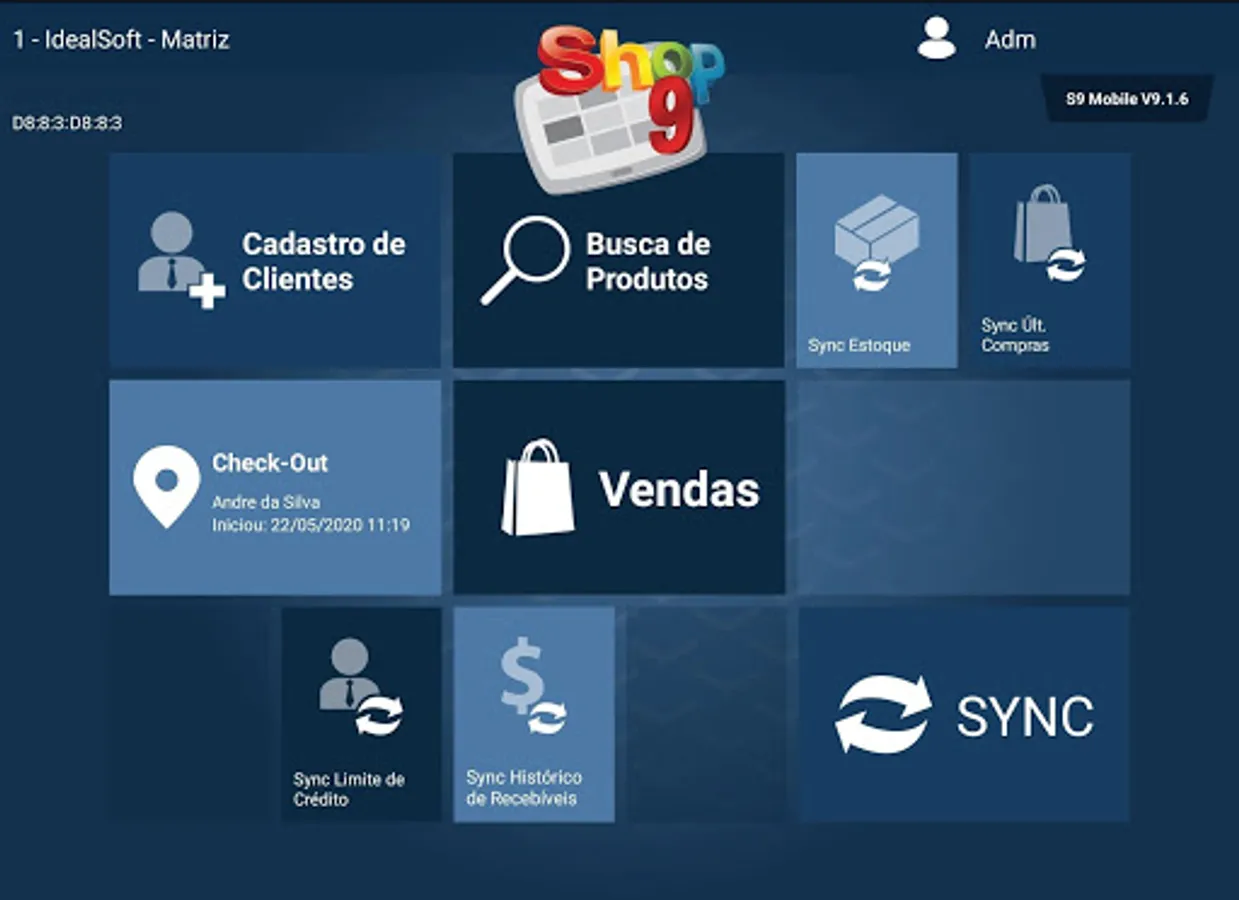Click the D8:8:3:D8:8:3 device identifier
Screen dimensions: 1239x900
[x=67, y=123]
